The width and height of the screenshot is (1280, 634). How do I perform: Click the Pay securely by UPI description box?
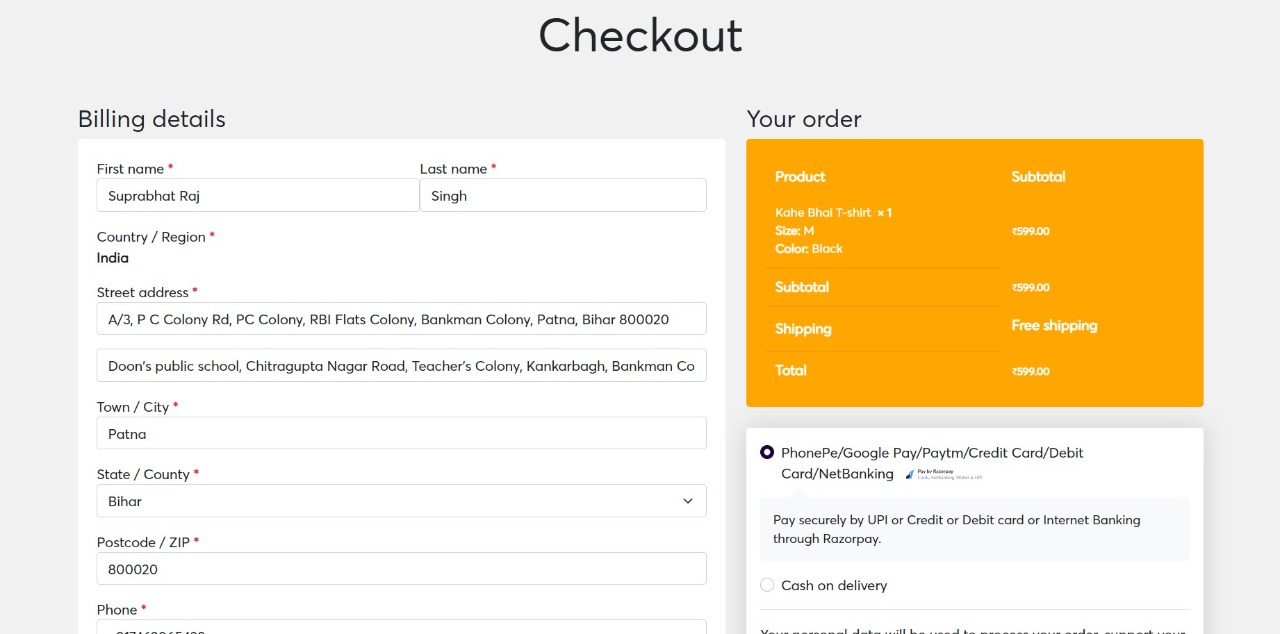pyautogui.click(x=974, y=529)
